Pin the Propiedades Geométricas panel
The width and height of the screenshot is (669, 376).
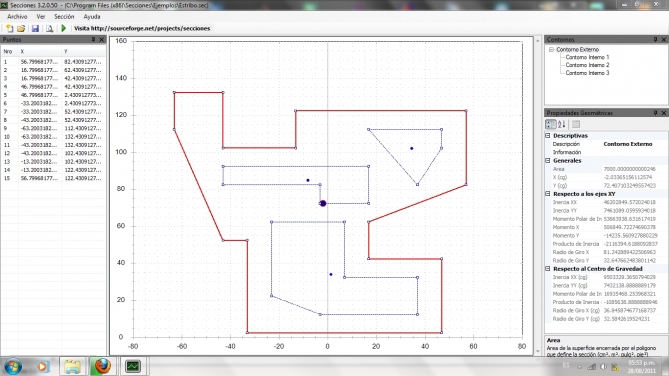click(x=655, y=113)
